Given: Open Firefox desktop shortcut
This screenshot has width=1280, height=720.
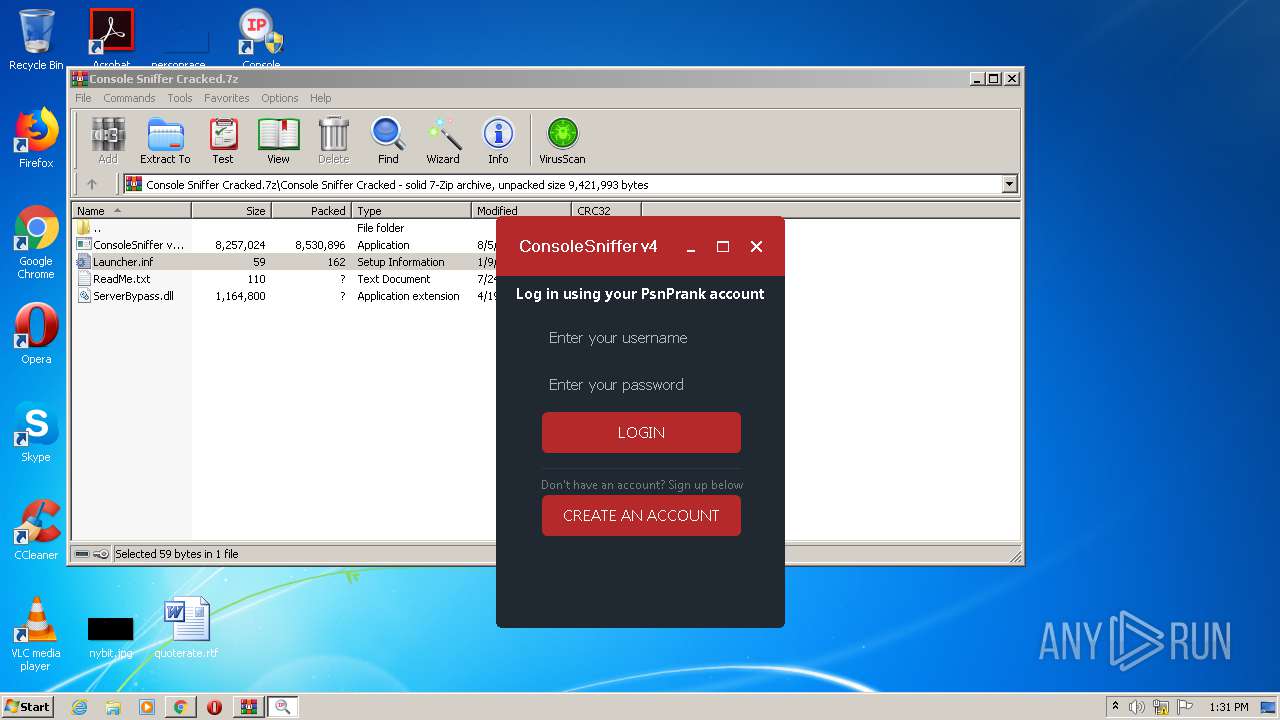Looking at the screenshot, I should click(36, 138).
